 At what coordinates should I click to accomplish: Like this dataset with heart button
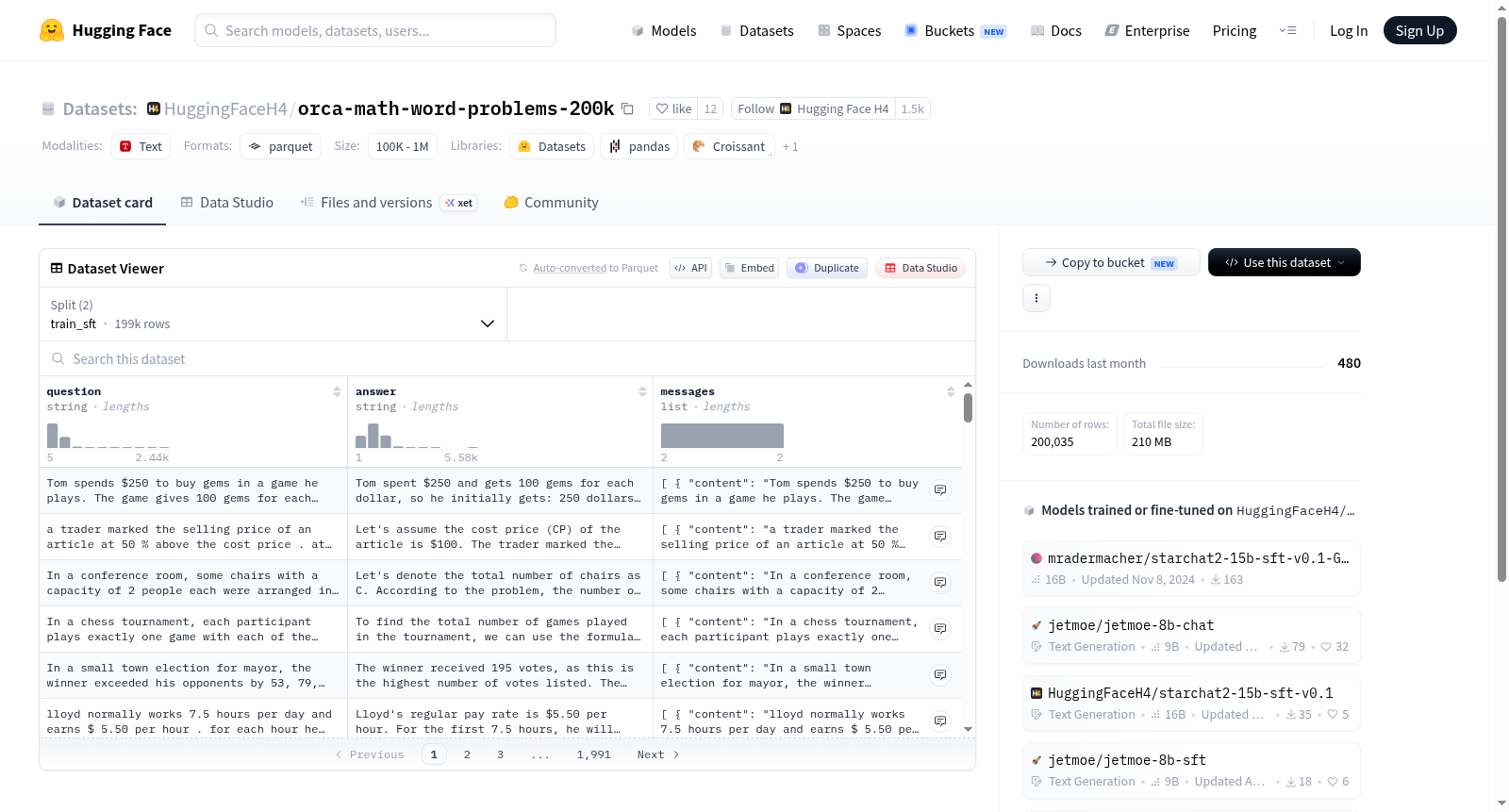tap(673, 108)
